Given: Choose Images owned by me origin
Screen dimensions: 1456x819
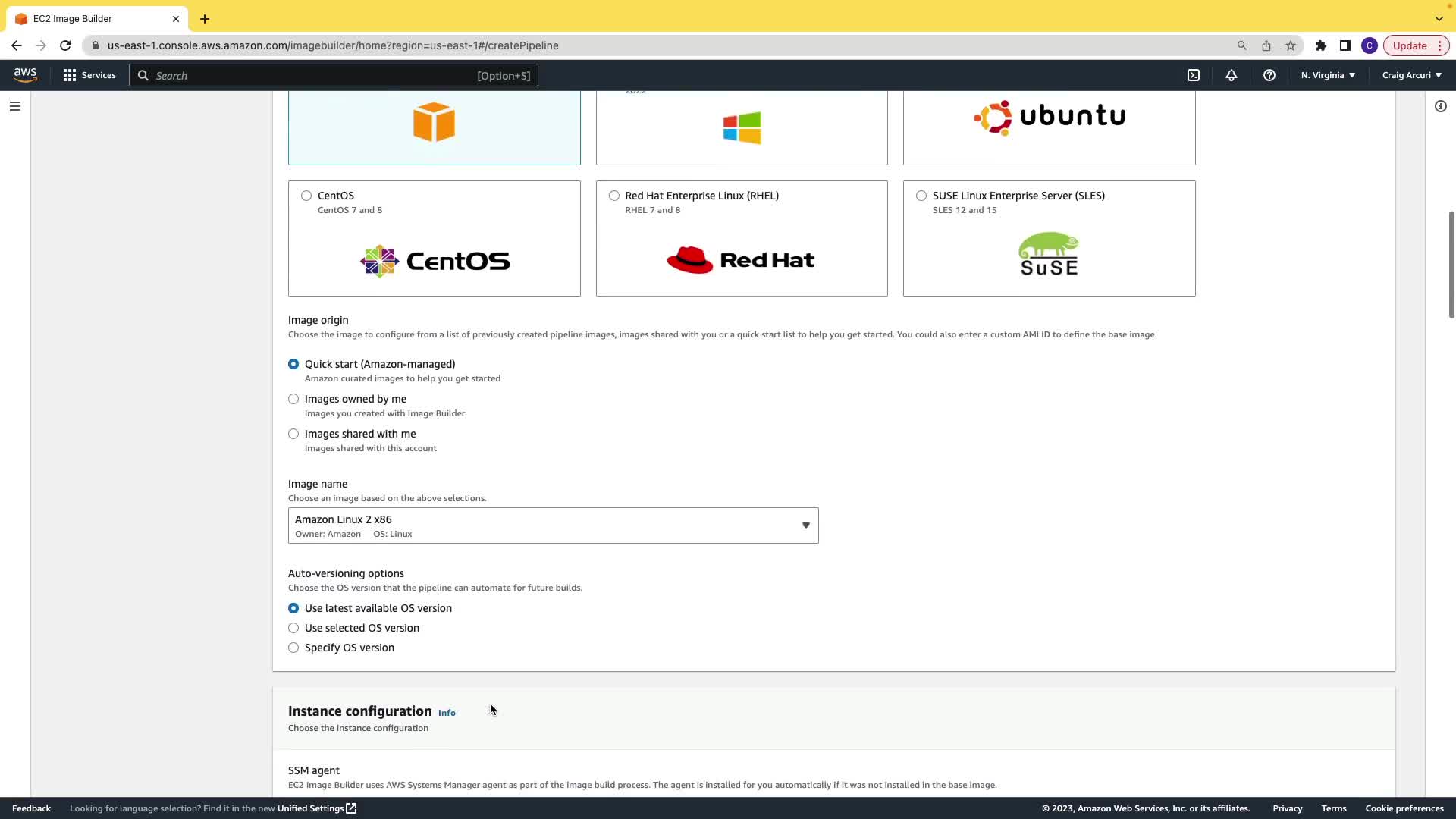Looking at the screenshot, I should (293, 399).
